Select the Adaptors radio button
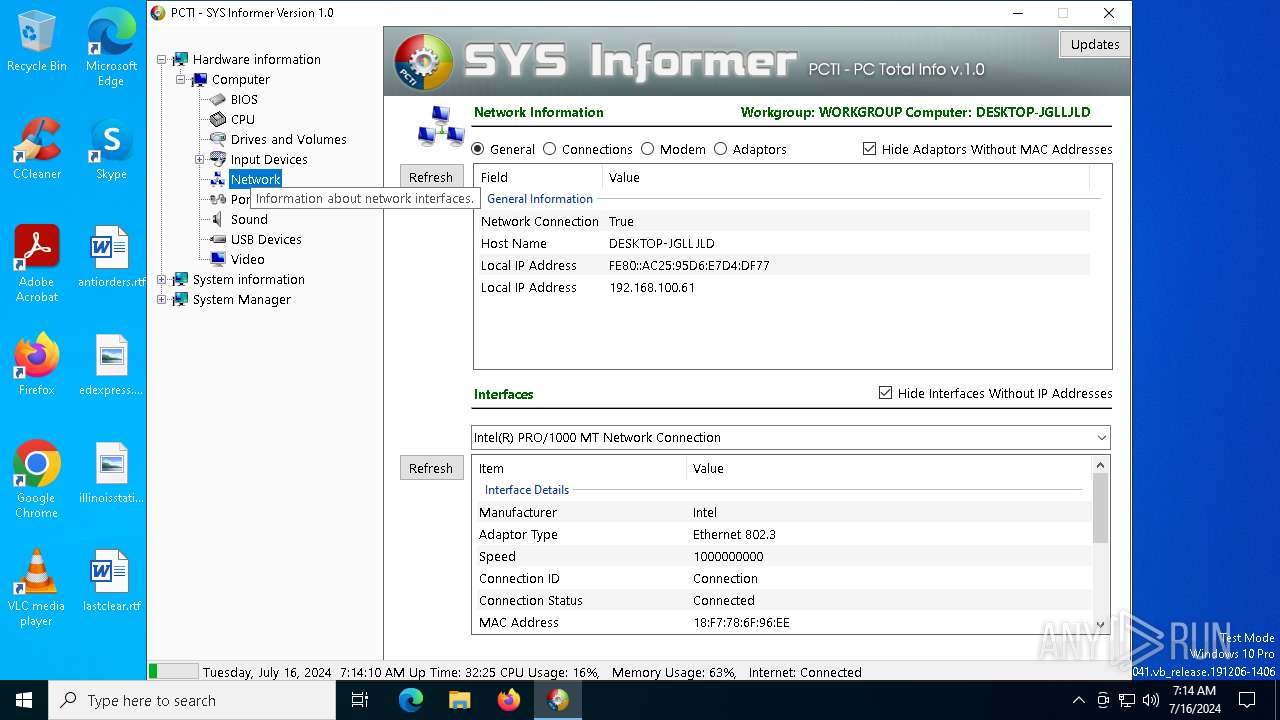Image resolution: width=1280 pixels, height=720 pixels. click(x=721, y=149)
